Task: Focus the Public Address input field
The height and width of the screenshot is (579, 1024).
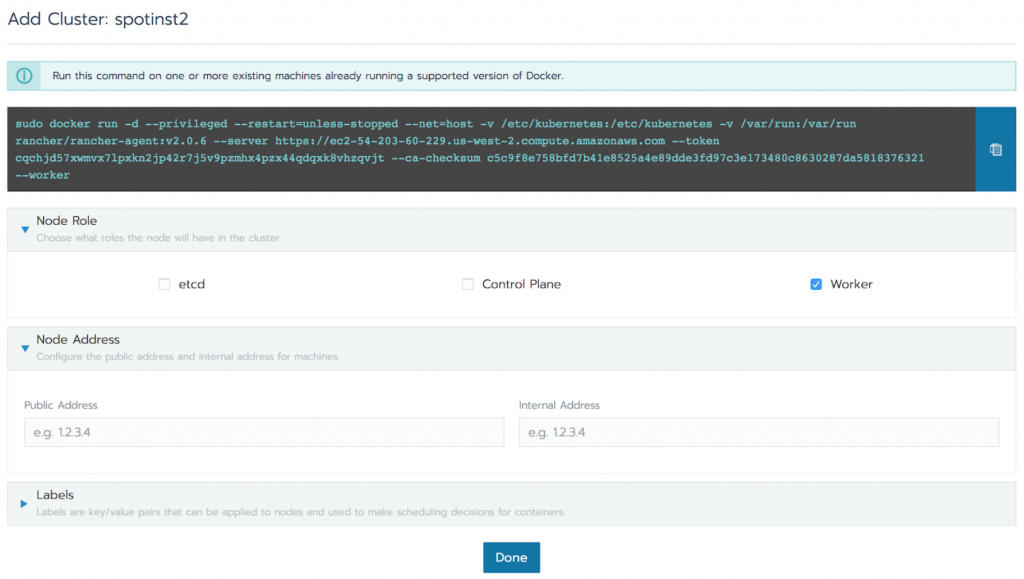Action: (264, 432)
